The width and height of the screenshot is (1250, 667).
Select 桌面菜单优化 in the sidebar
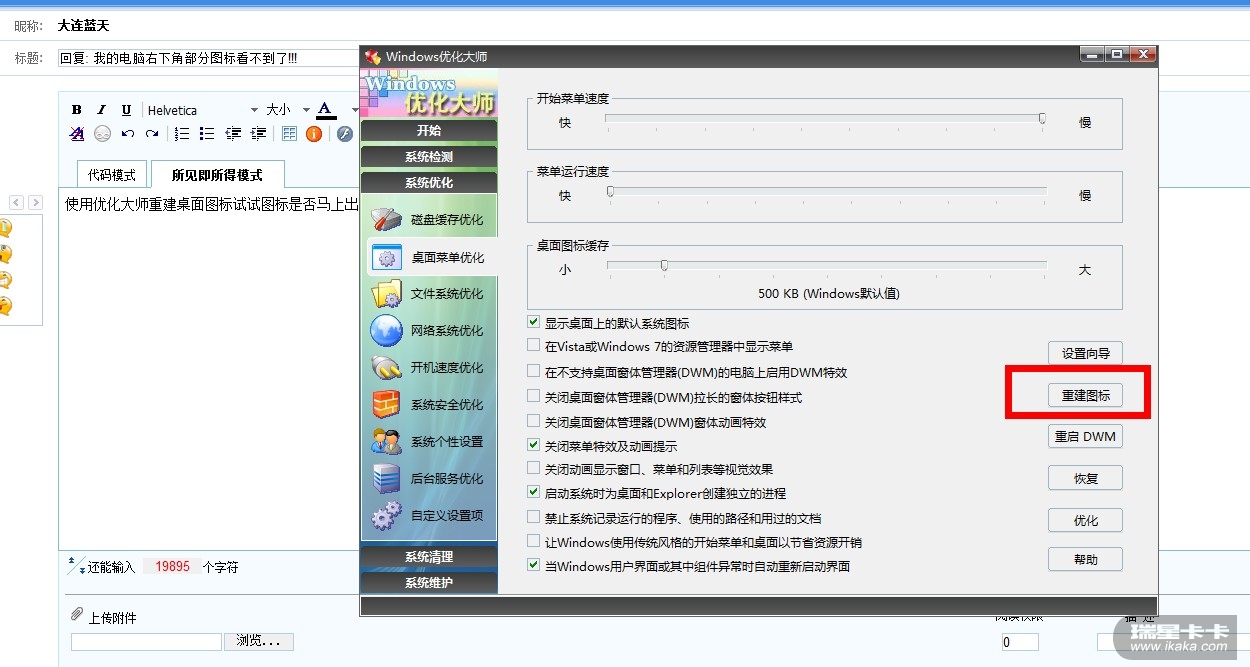(x=431, y=257)
